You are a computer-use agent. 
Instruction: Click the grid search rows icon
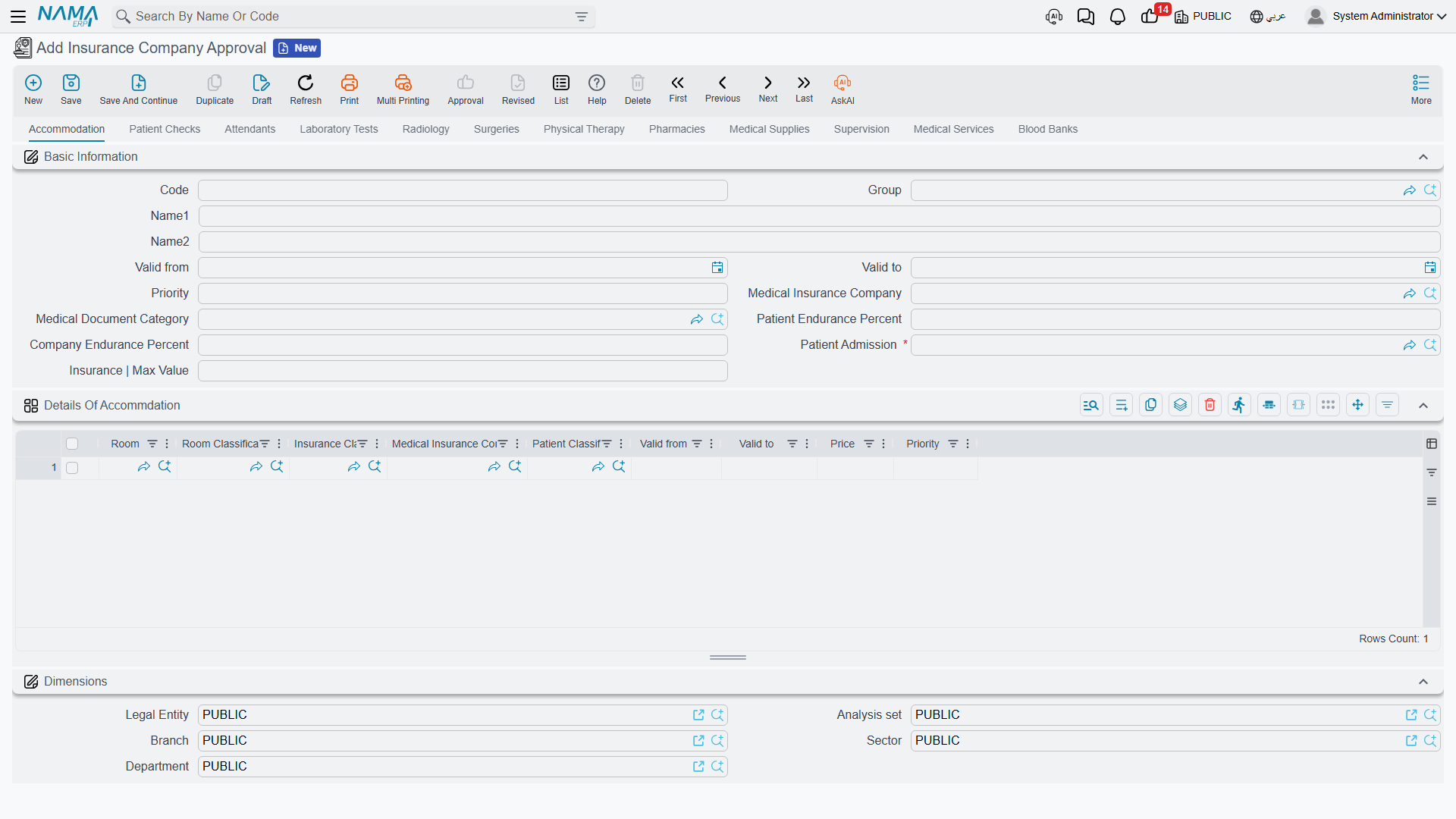[1091, 405]
